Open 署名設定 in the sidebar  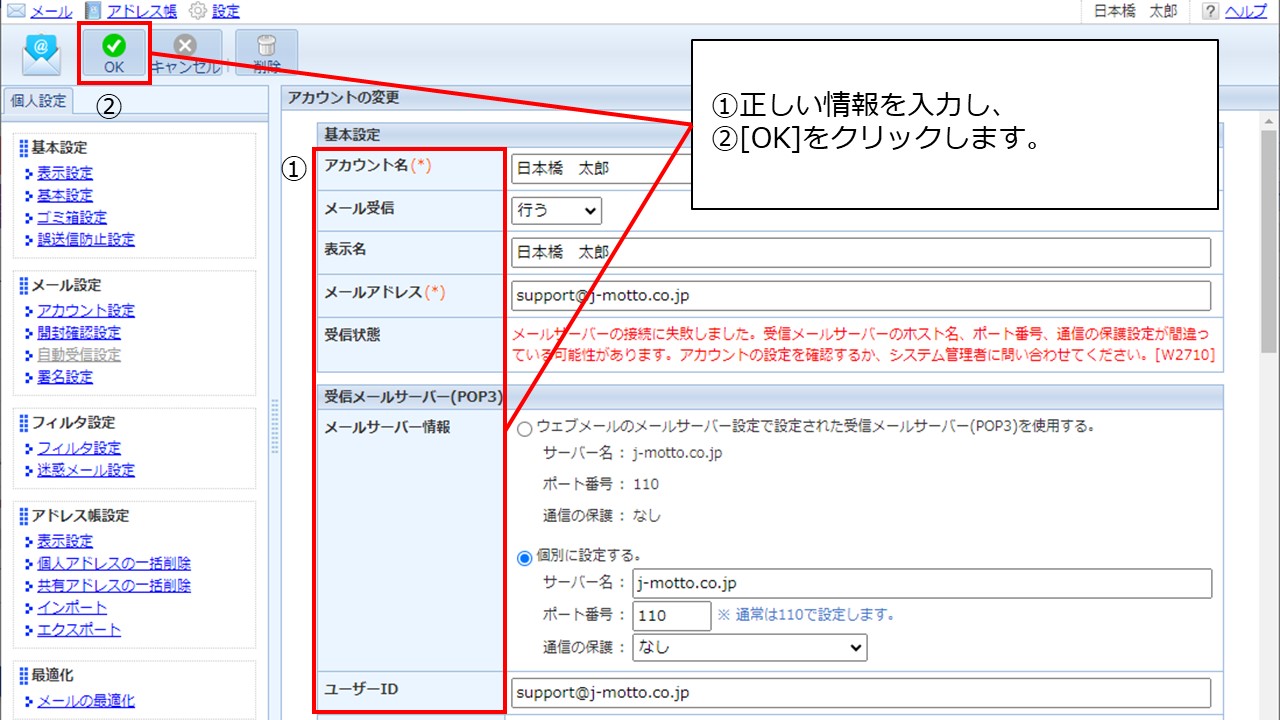click(65, 377)
